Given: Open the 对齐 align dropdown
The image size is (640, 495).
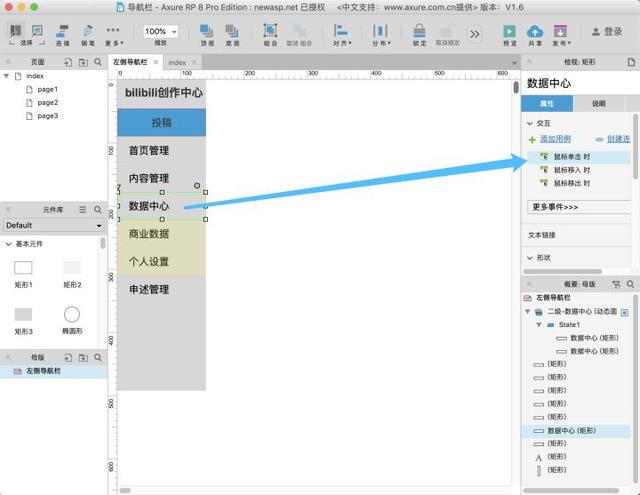Looking at the screenshot, I should click(341, 35).
